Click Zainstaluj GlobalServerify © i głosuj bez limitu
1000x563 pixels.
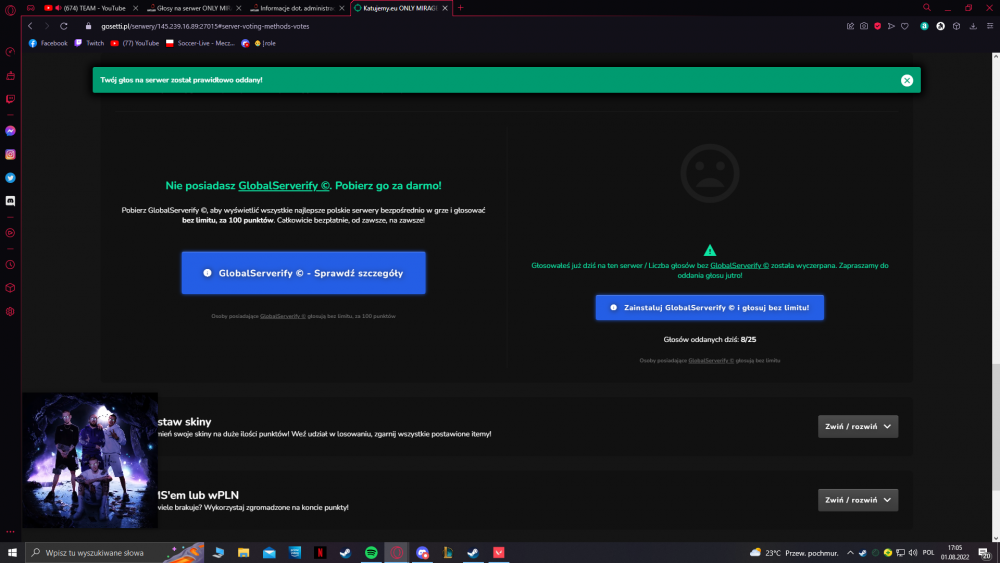[x=709, y=307]
